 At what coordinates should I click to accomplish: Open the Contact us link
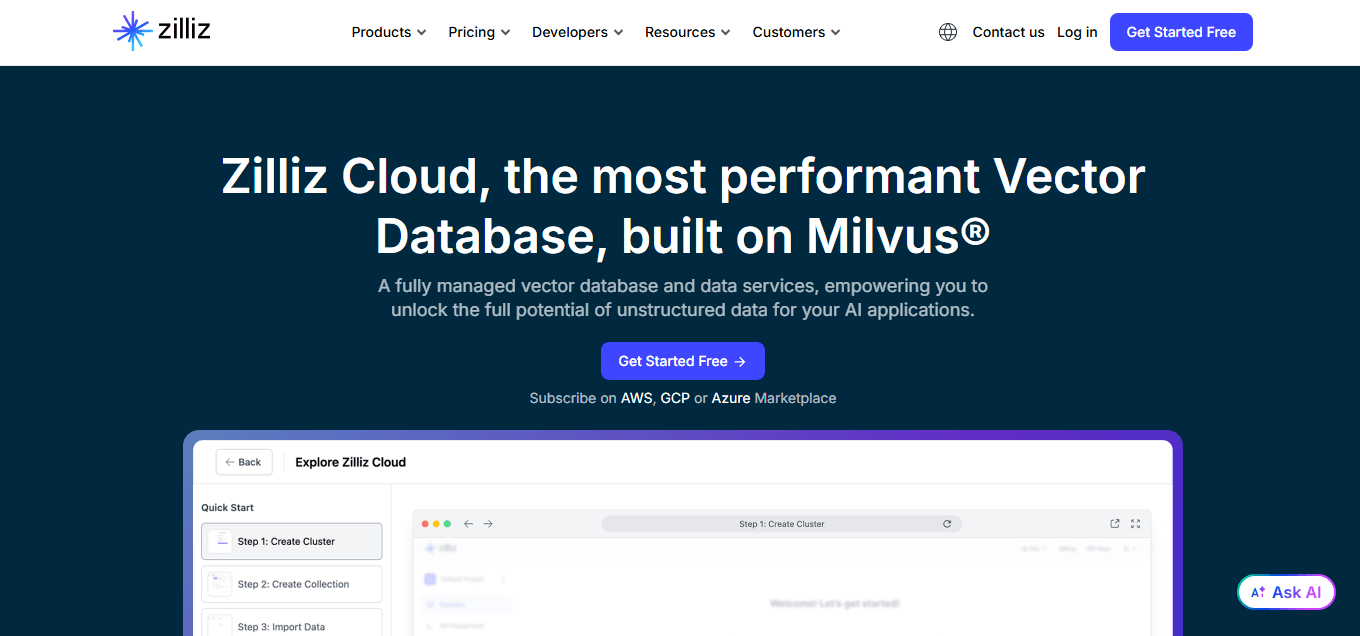click(1008, 32)
